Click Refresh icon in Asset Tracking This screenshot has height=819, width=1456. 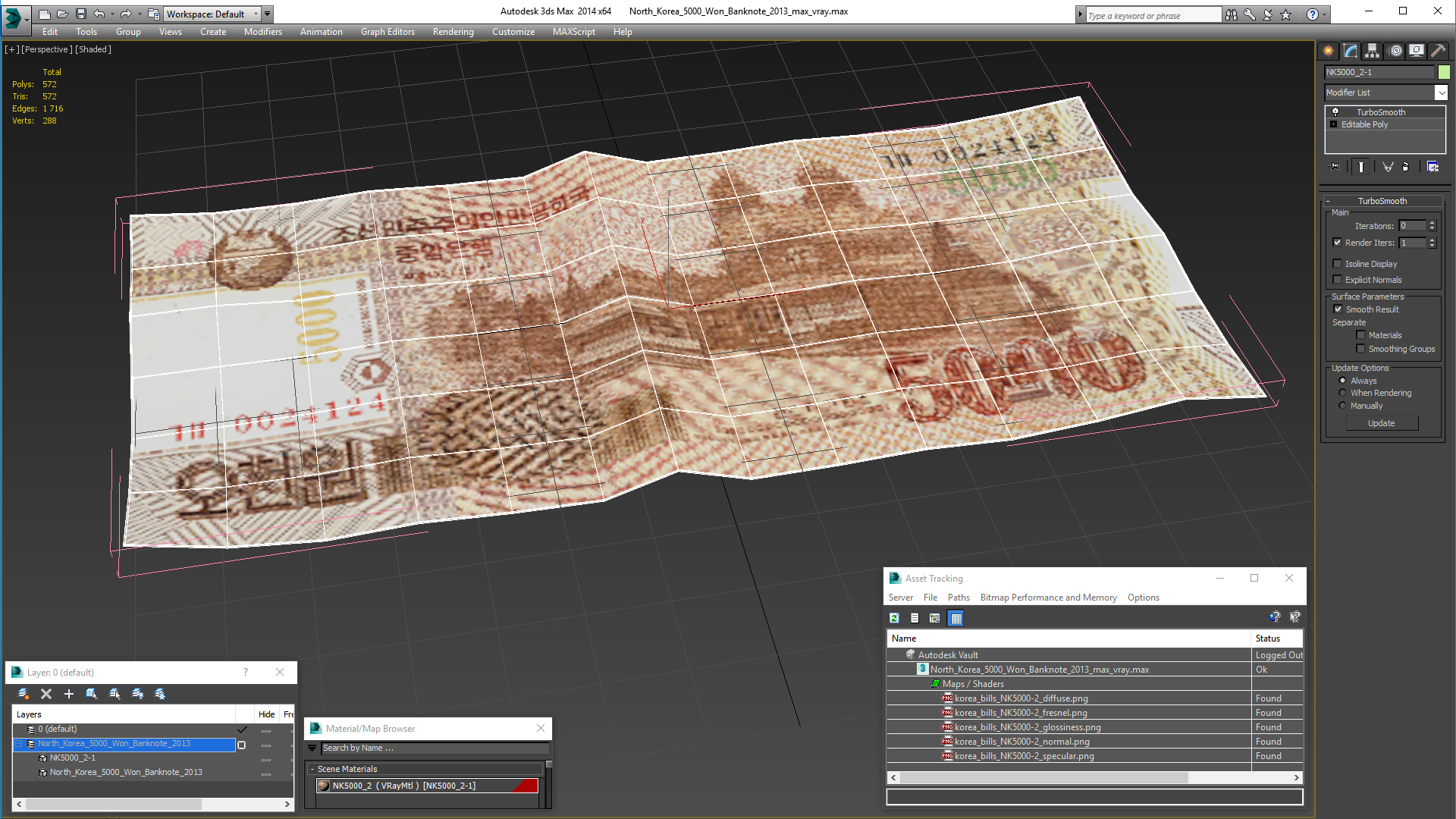tap(895, 618)
